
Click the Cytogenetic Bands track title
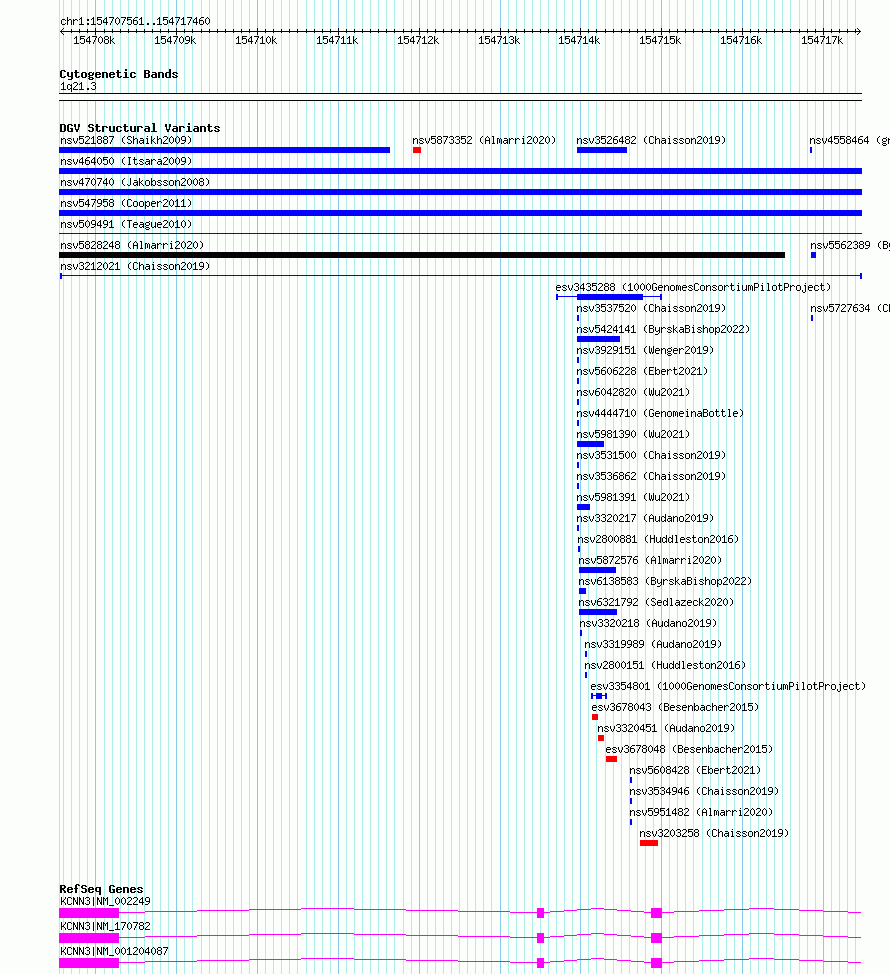pyautogui.click(x=119, y=74)
